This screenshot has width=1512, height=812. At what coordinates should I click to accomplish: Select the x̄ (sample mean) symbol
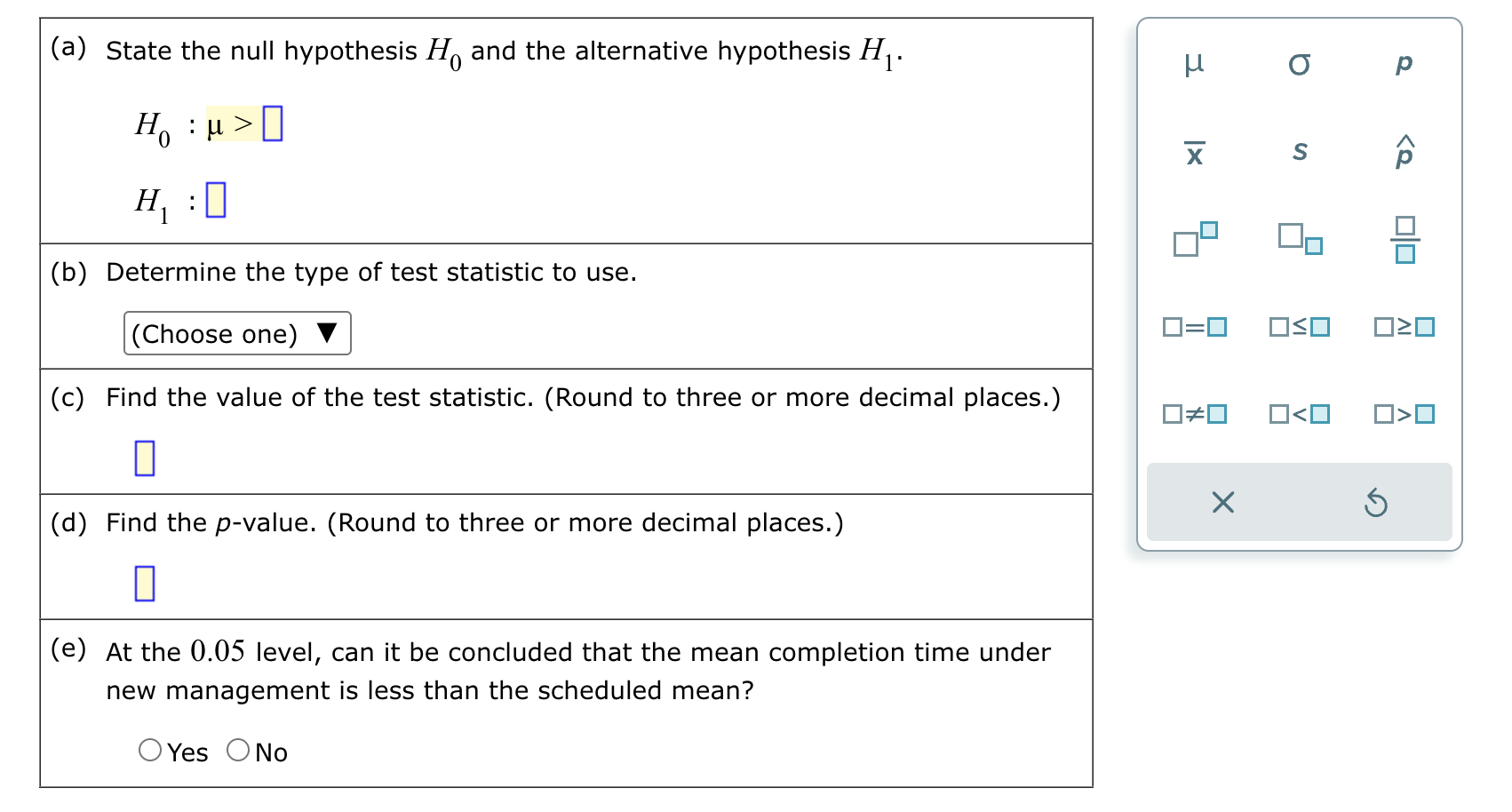pos(1195,151)
